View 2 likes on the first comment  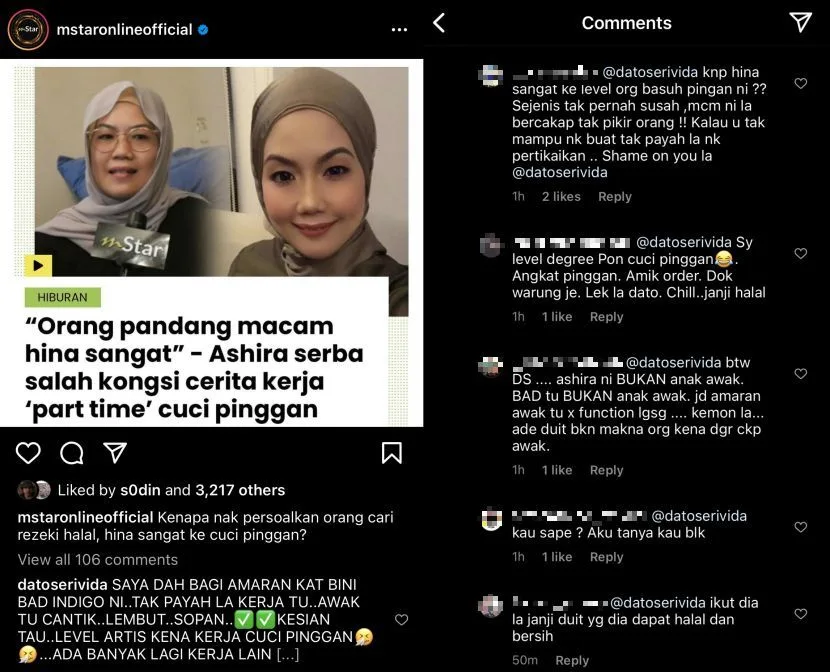point(561,196)
